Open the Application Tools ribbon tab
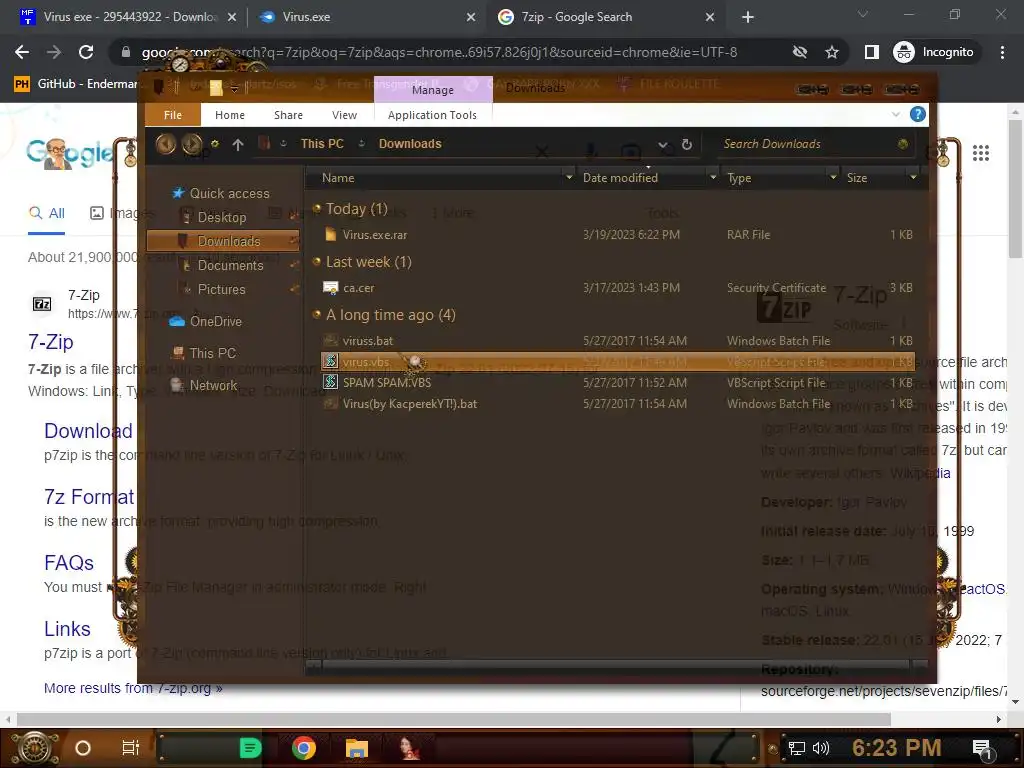Viewport: 1024px width, 768px height. coord(432,115)
